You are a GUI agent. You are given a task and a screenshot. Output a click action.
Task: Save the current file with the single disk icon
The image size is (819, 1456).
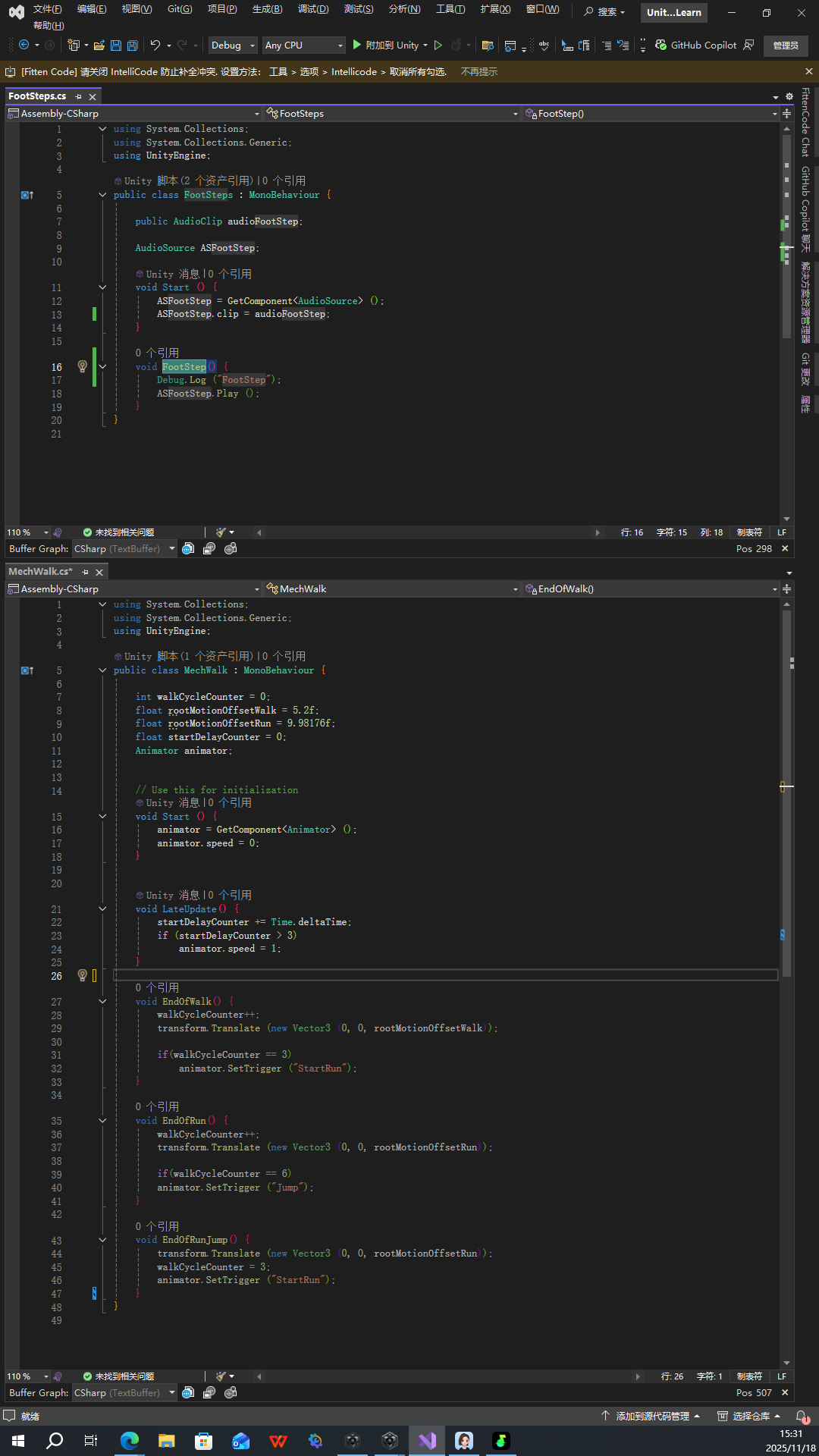point(116,45)
